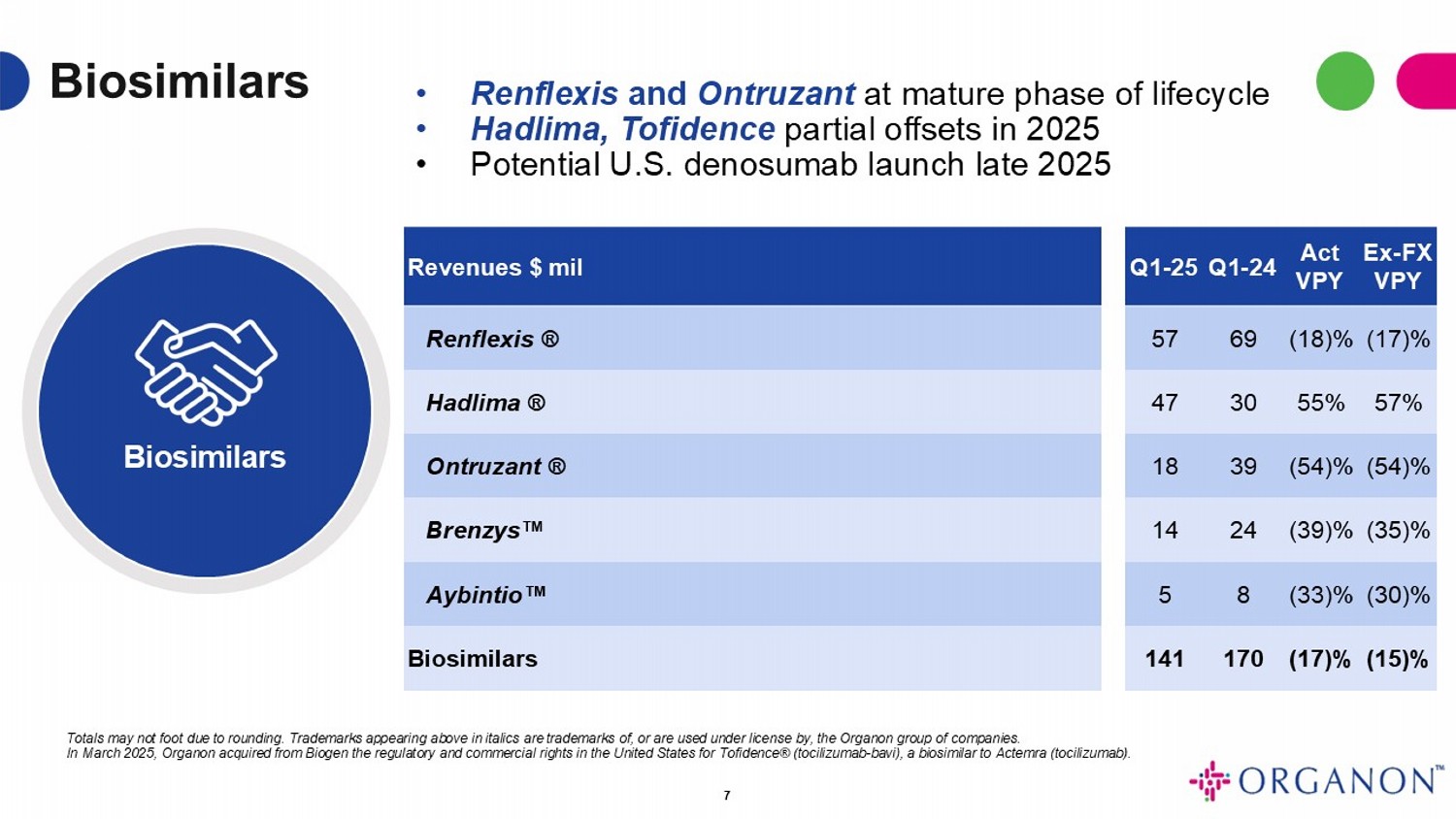Click Brenzys Ex-FX VPY "(35)%"

tap(1399, 531)
